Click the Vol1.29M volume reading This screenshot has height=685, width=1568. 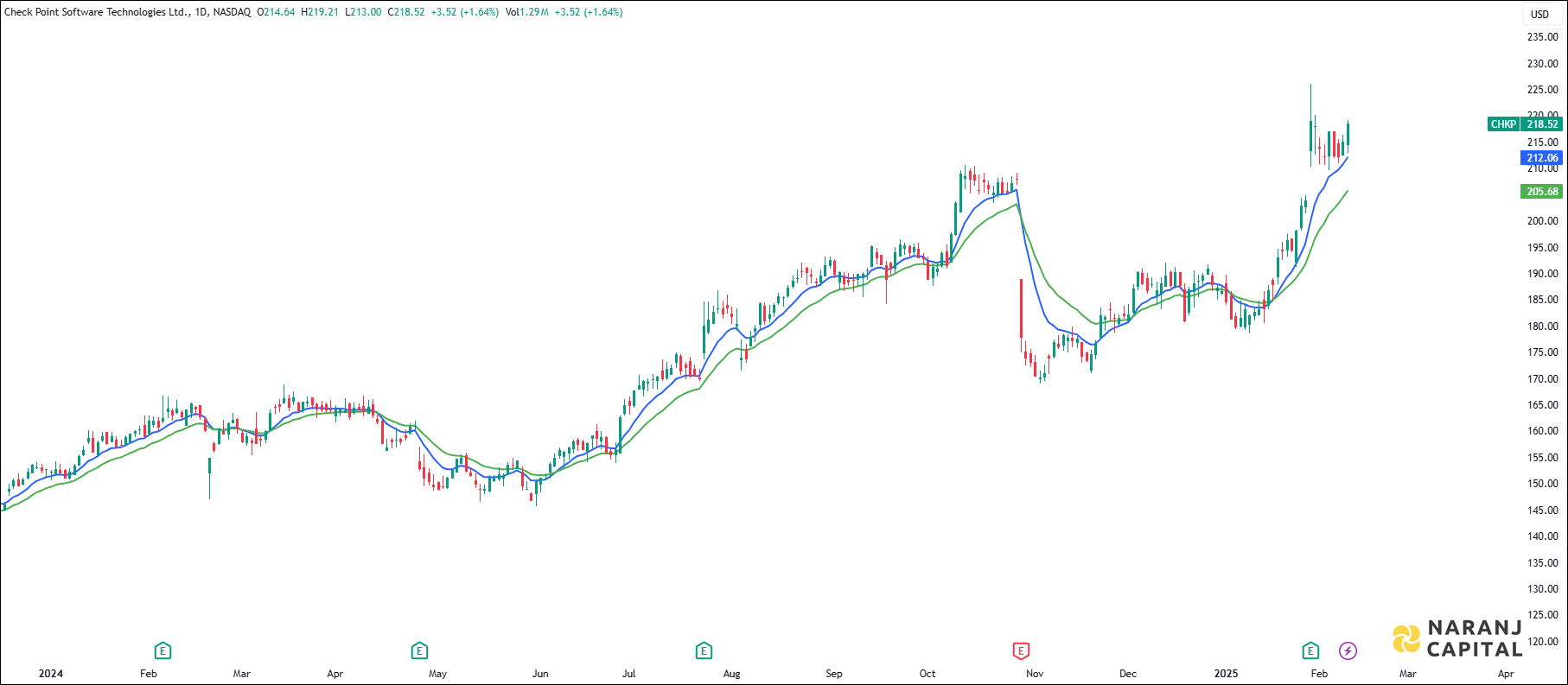[x=527, y=12]
